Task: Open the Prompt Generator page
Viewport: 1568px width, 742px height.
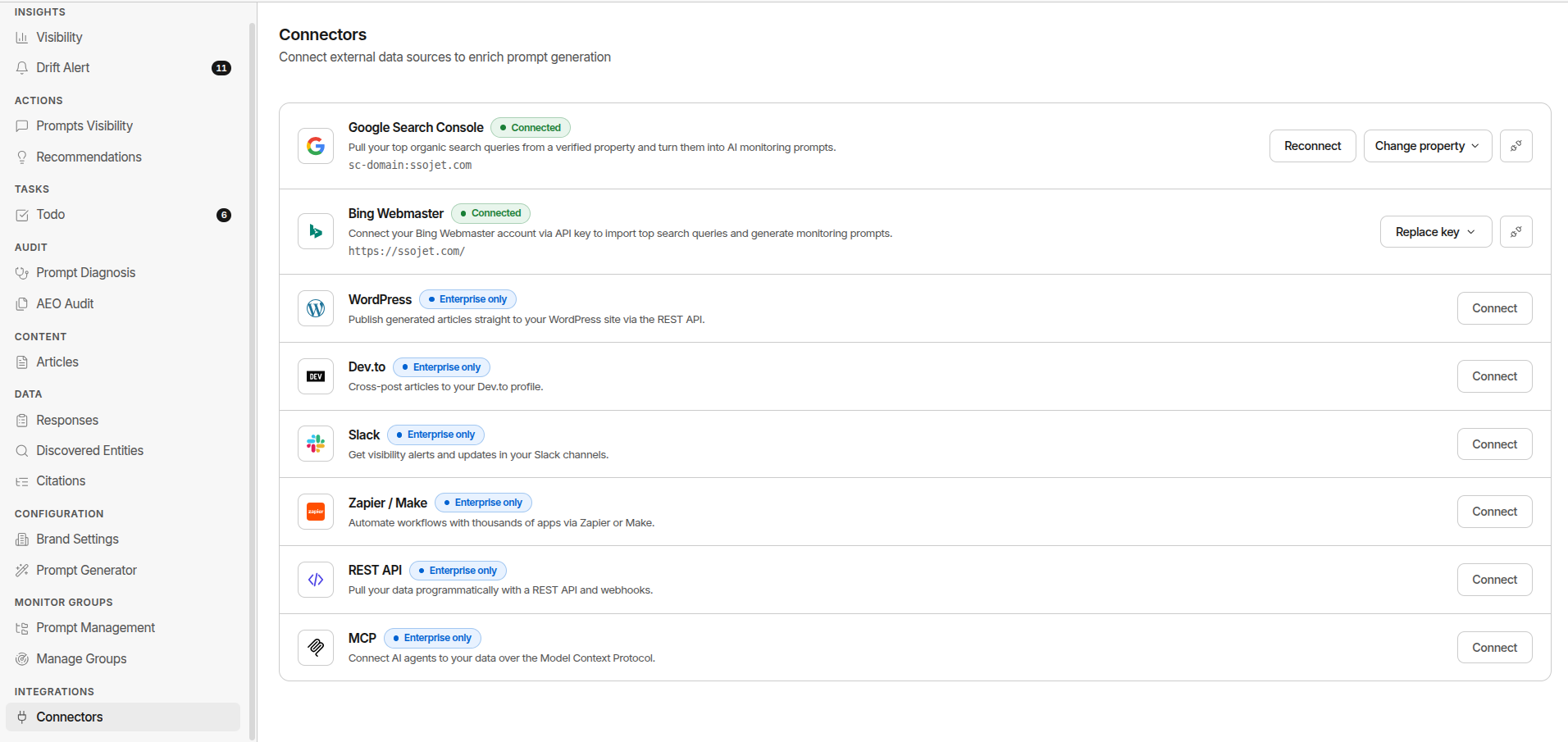Action: pos(123,571)
